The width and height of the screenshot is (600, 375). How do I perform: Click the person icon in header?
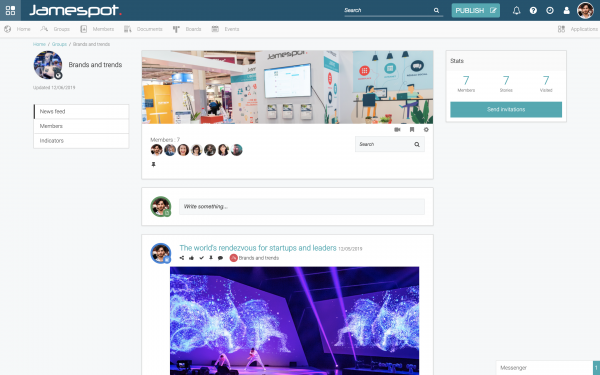point(566,10)
